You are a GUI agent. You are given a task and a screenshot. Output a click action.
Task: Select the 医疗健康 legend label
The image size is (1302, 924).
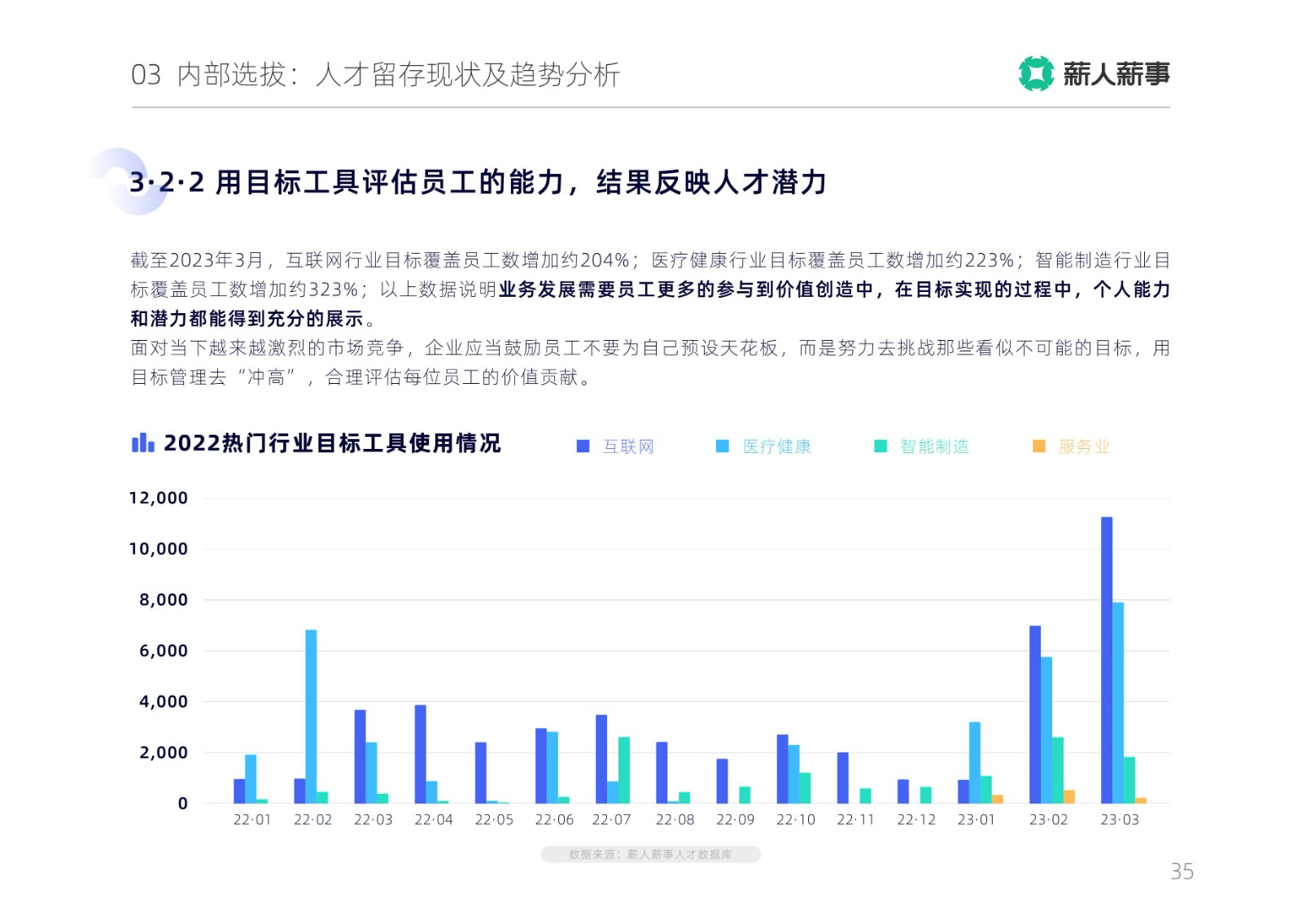pyautogui.click(x=776, y=447)
